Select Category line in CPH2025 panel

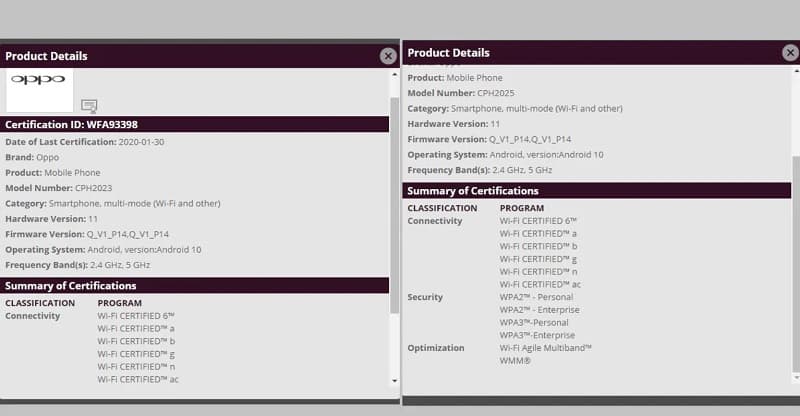pyautogui.click(x=515, y=108)
